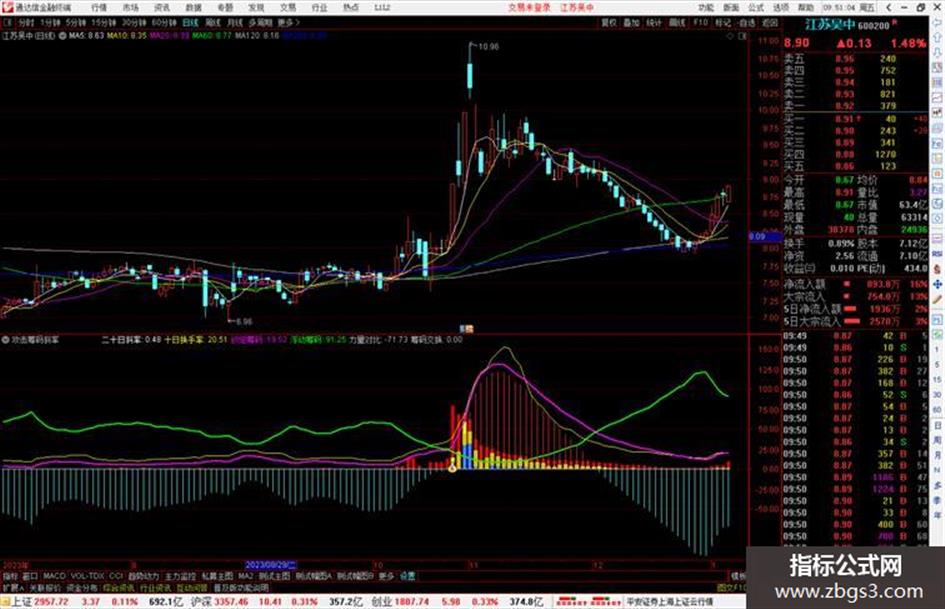
Task: Click 平安证券上海上证云行情 server status
Action: click(x=670, y=602)
